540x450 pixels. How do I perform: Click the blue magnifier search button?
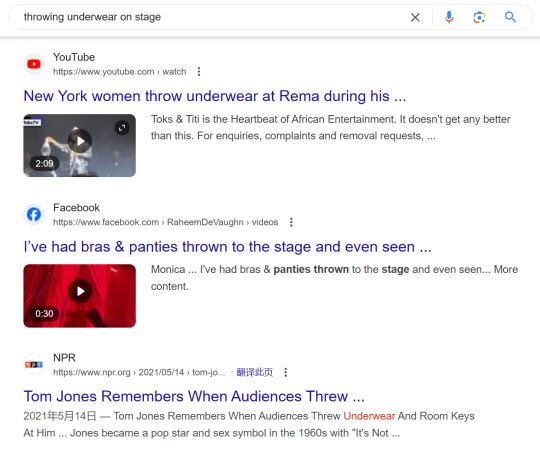[x=510, y=17]
